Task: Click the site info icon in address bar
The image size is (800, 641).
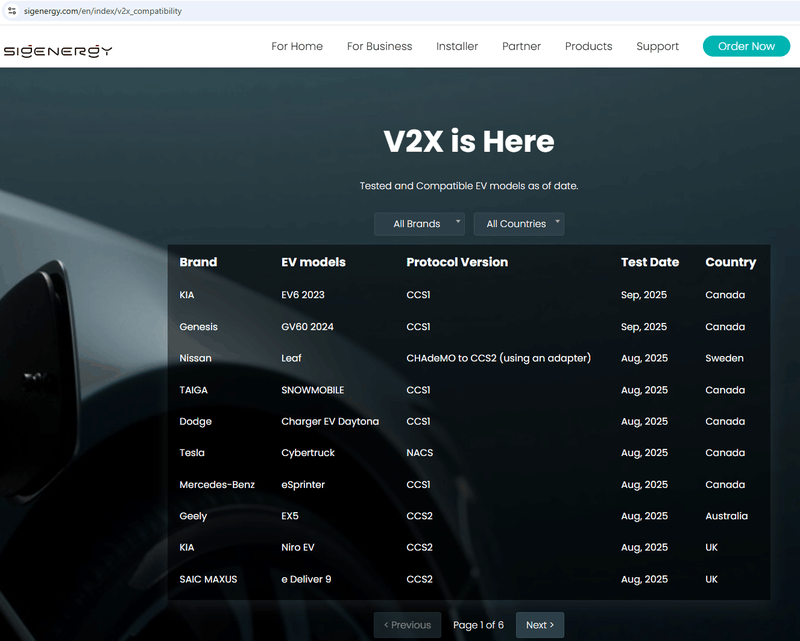Action: 12,11
